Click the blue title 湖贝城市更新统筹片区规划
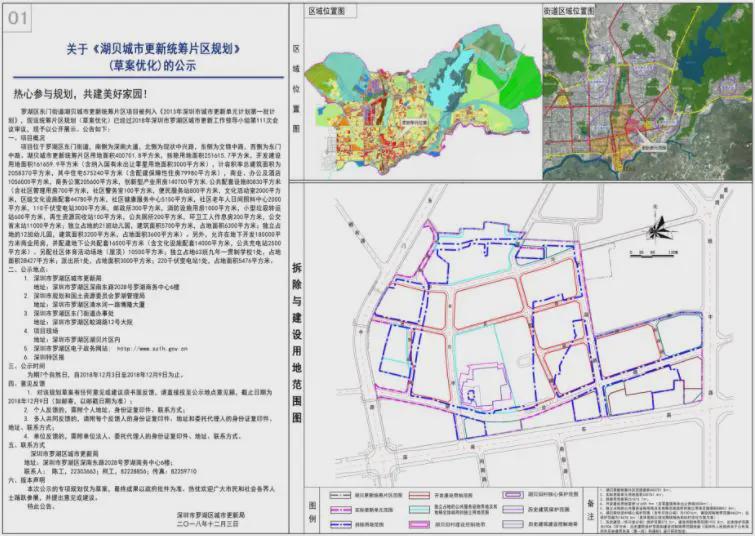This screenshot has width=755, height=536. pos(146,47)
